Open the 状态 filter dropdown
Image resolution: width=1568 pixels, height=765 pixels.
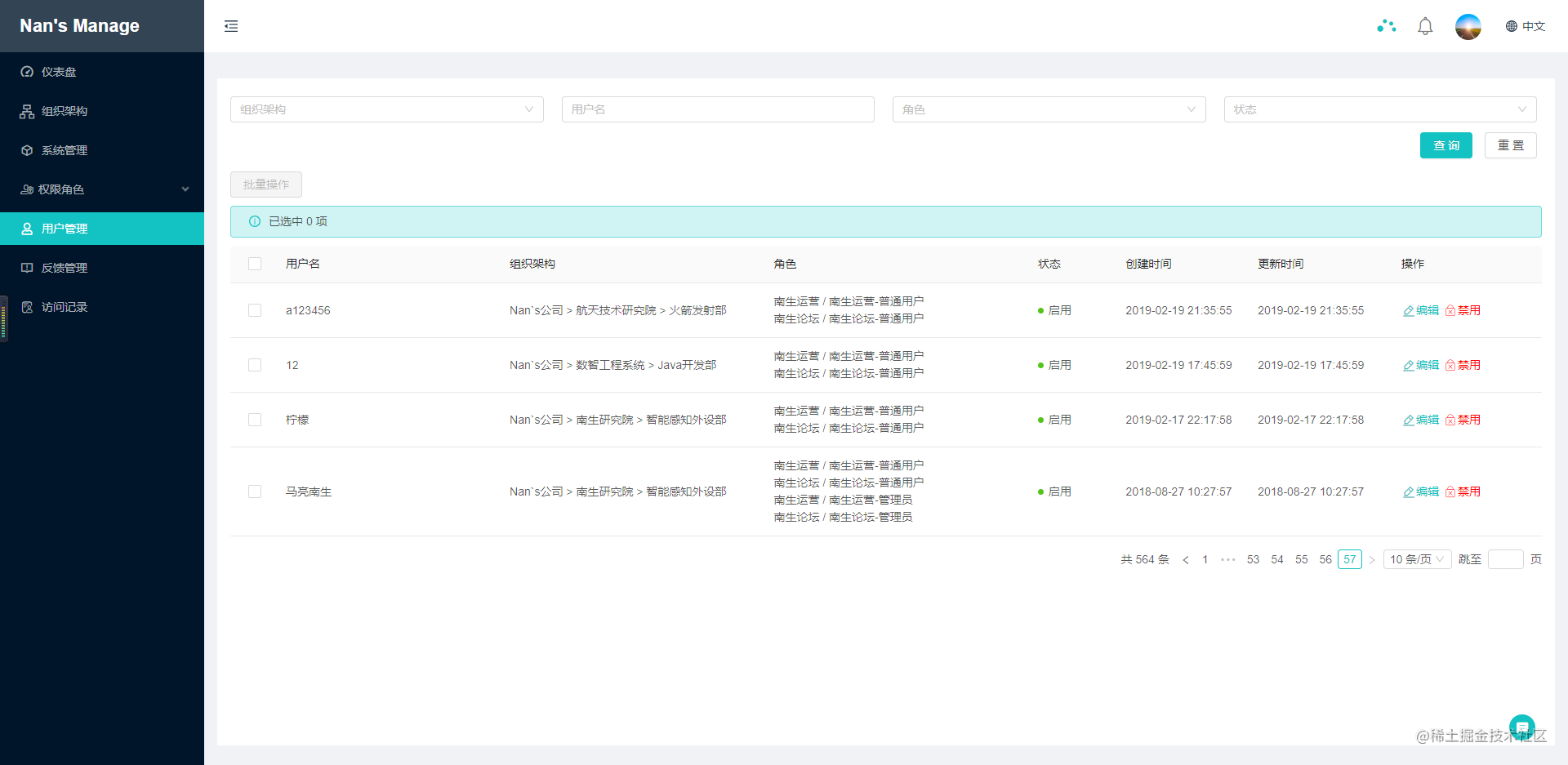click(1379, 109)
